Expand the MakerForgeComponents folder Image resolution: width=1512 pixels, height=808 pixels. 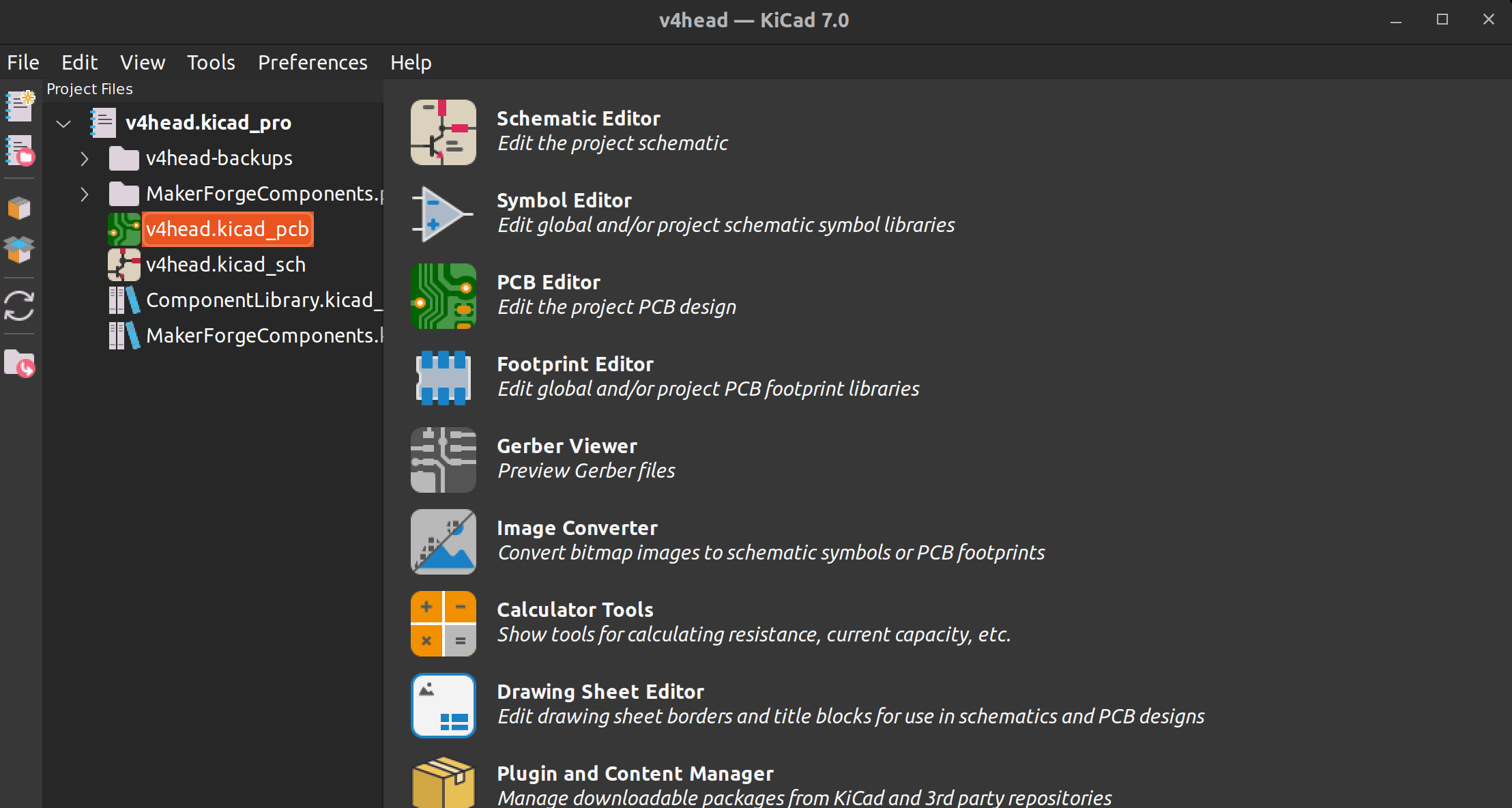[84, 194]
